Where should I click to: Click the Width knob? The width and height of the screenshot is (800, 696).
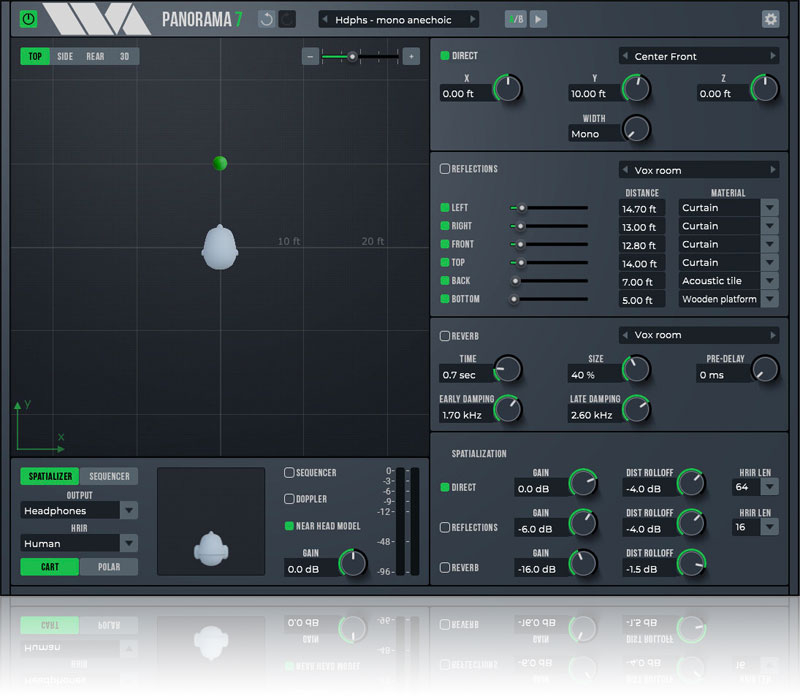(x=636, y=128)
